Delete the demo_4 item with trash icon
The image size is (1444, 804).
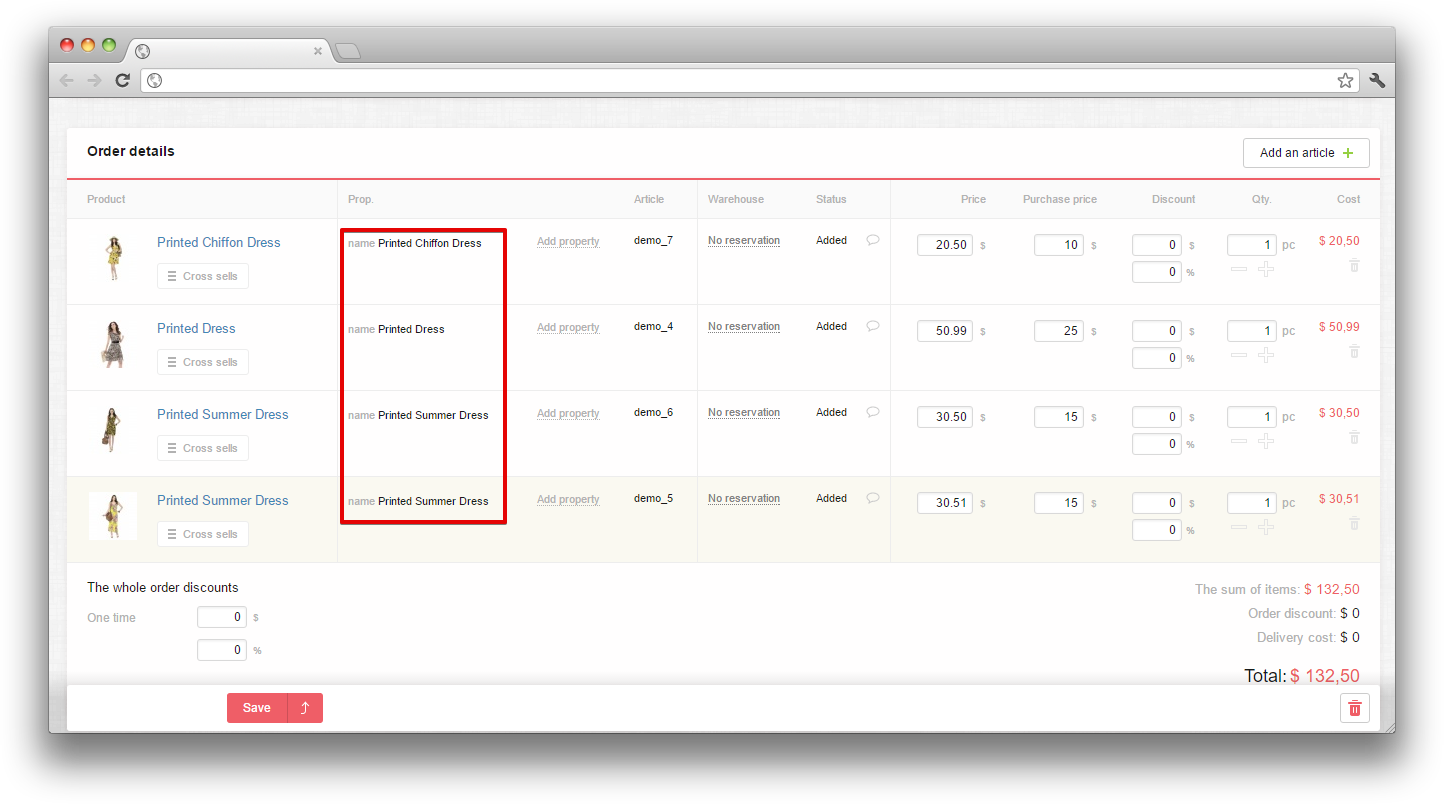pyautogui.click(x=1354, y=351)
